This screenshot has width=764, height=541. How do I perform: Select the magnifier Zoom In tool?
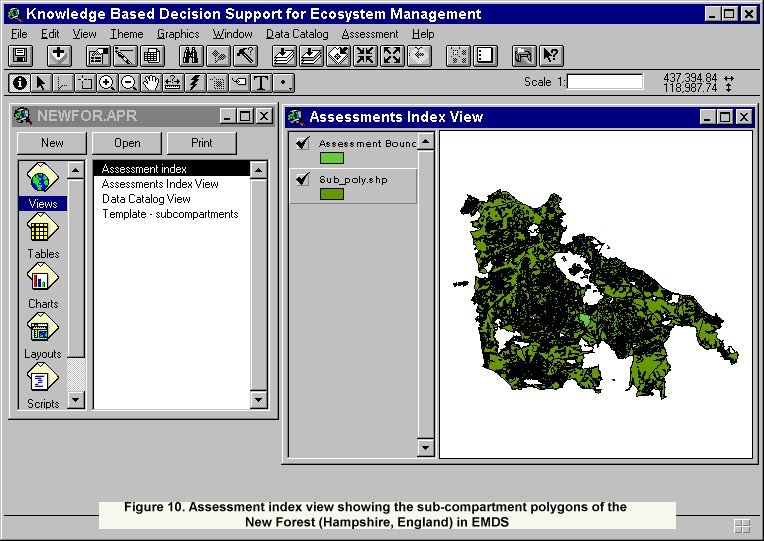107,83
